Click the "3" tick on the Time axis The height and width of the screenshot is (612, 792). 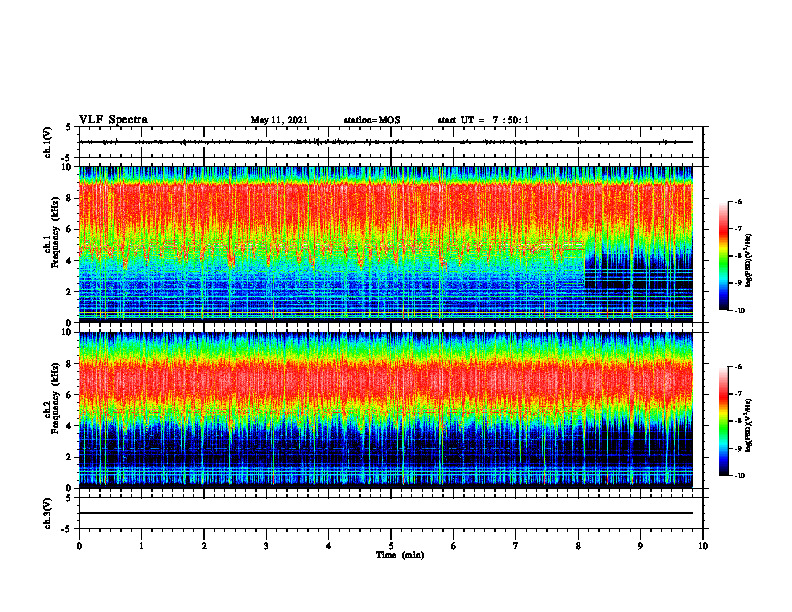[x=266, y=546]
